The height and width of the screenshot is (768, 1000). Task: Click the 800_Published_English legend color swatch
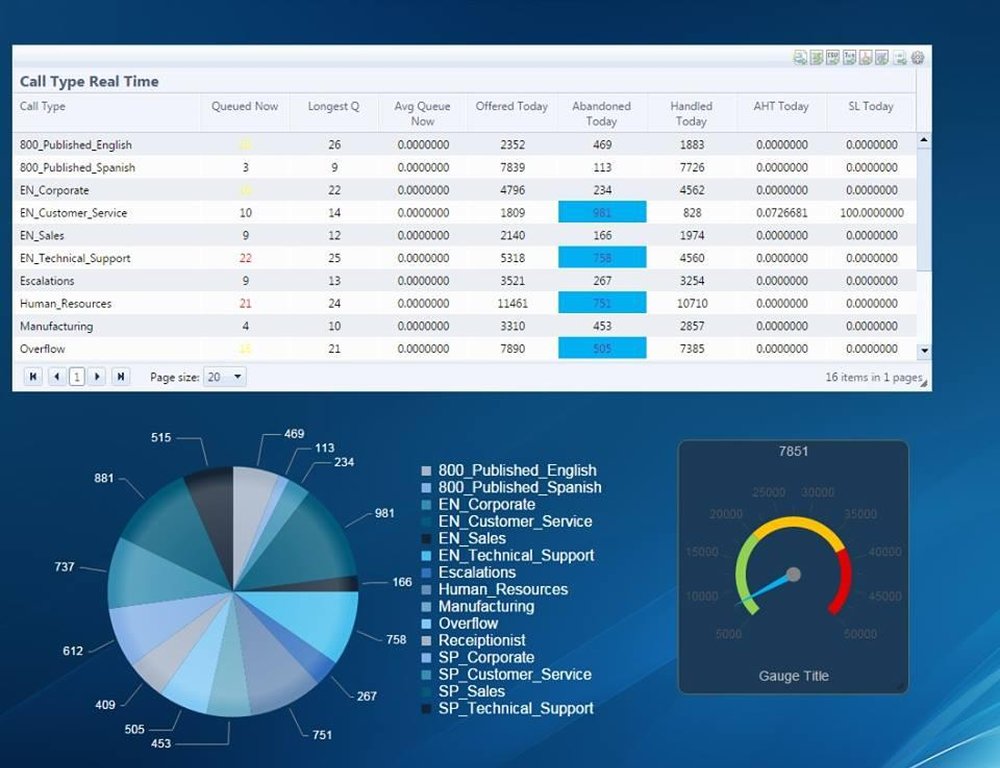tap(426, 471)
